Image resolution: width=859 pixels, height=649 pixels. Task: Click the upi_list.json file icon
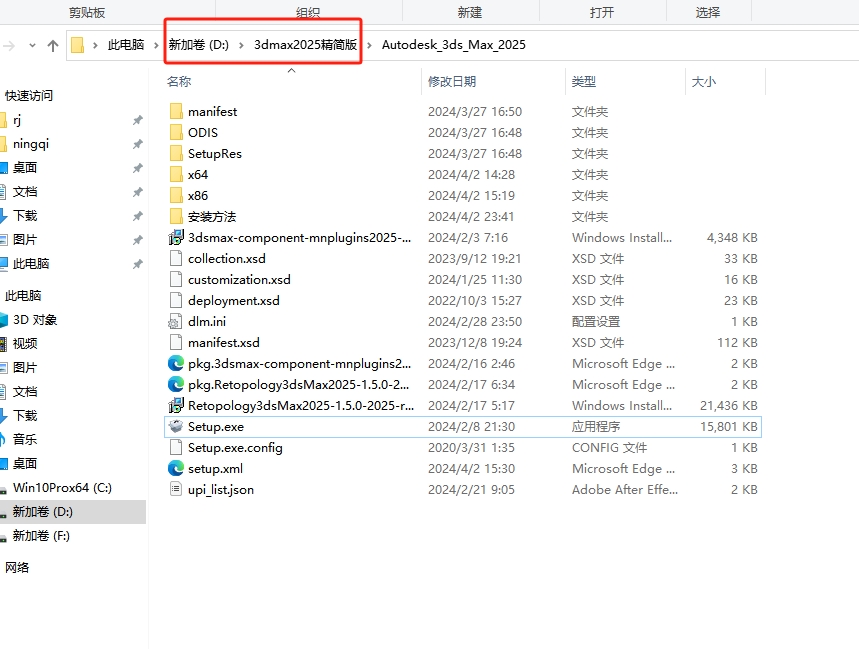[176, 490]
